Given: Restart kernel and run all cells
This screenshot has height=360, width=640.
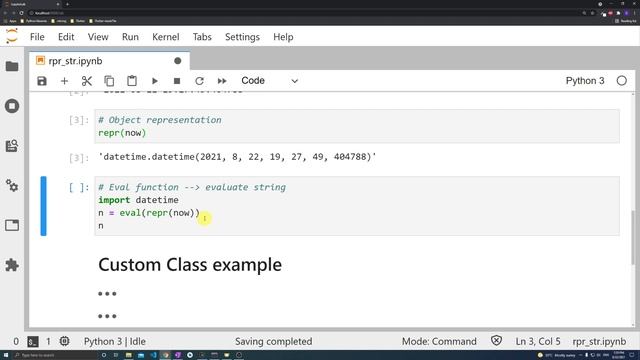Looking at the screenshot, I should [222, 81].
